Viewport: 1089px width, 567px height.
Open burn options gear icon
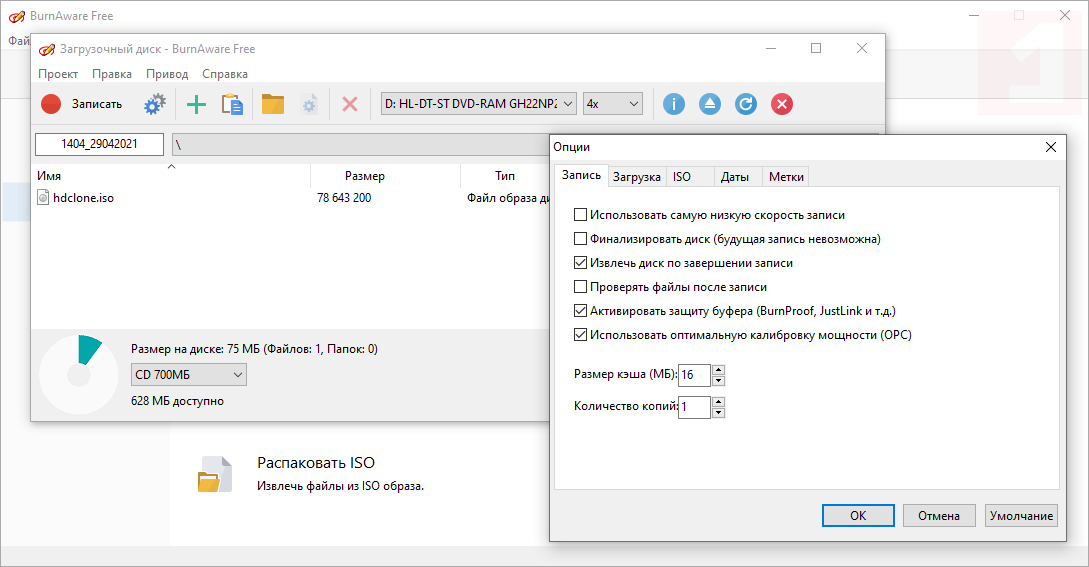(154, 104)
